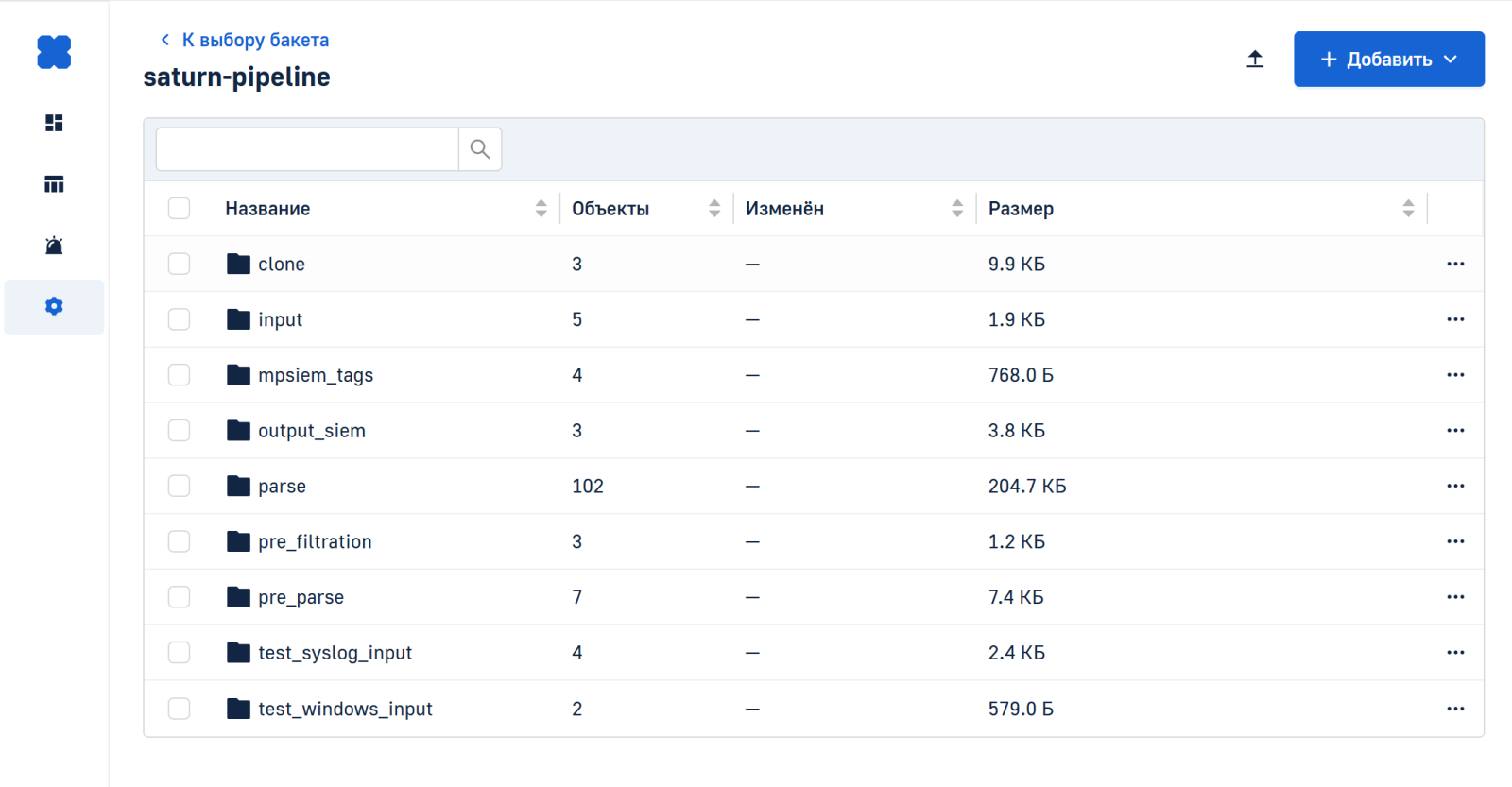Expand the Добавить dropdown button
This screenshot has height=787, width=1512.
point(1388,60)
